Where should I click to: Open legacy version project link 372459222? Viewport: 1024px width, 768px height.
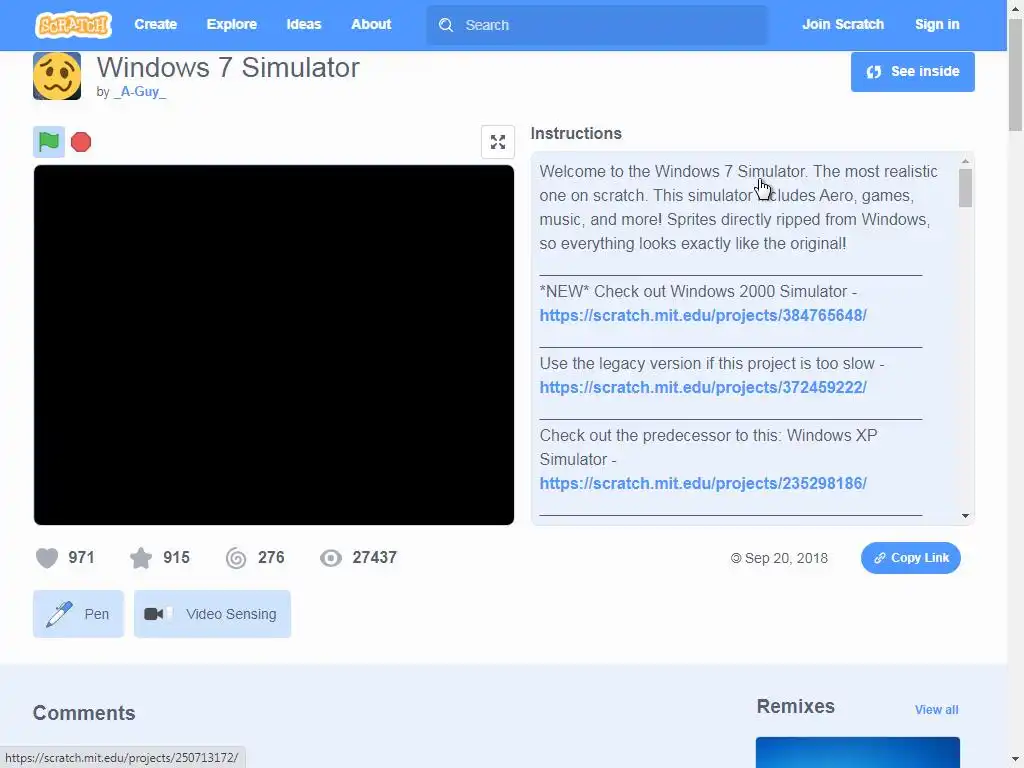click(703, 387)
